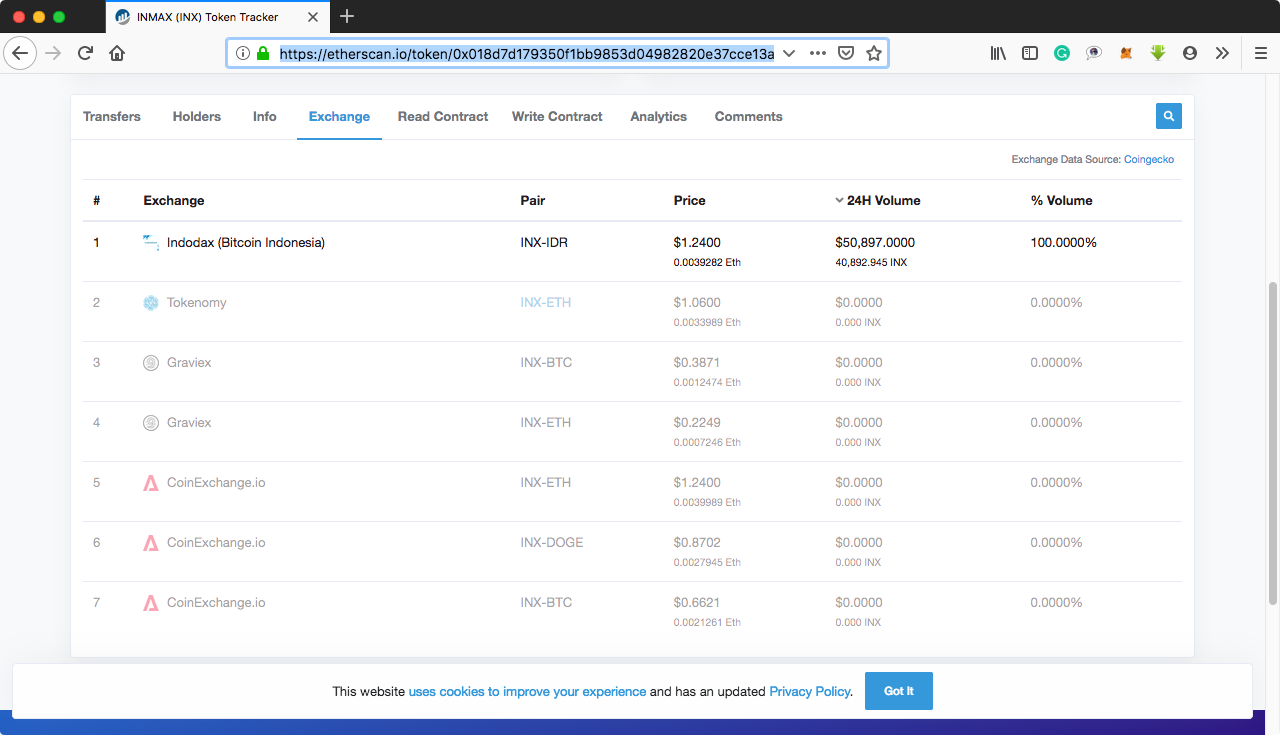Switch to the Analytics tab
The height and width of the screenshot is (735, 1280).
(659, 116)
